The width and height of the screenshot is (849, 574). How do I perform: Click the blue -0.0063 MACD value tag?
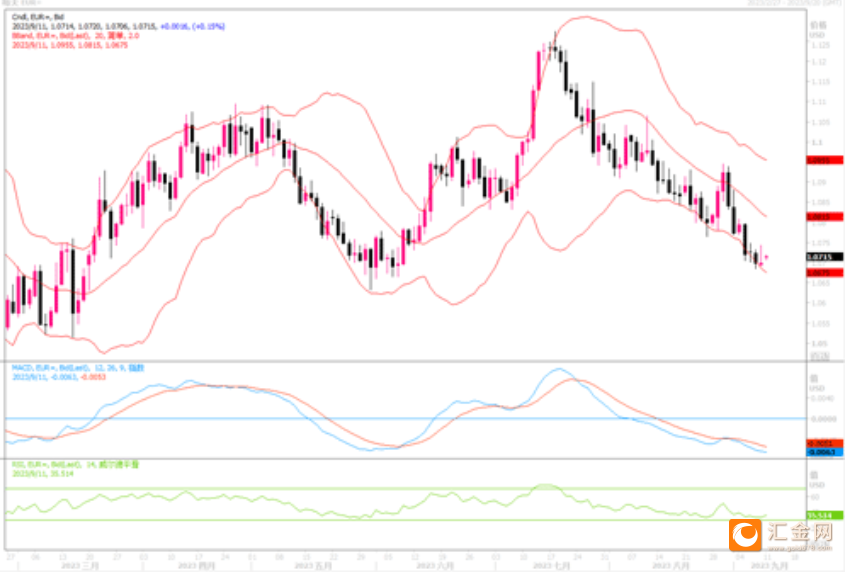pos(824,452)
